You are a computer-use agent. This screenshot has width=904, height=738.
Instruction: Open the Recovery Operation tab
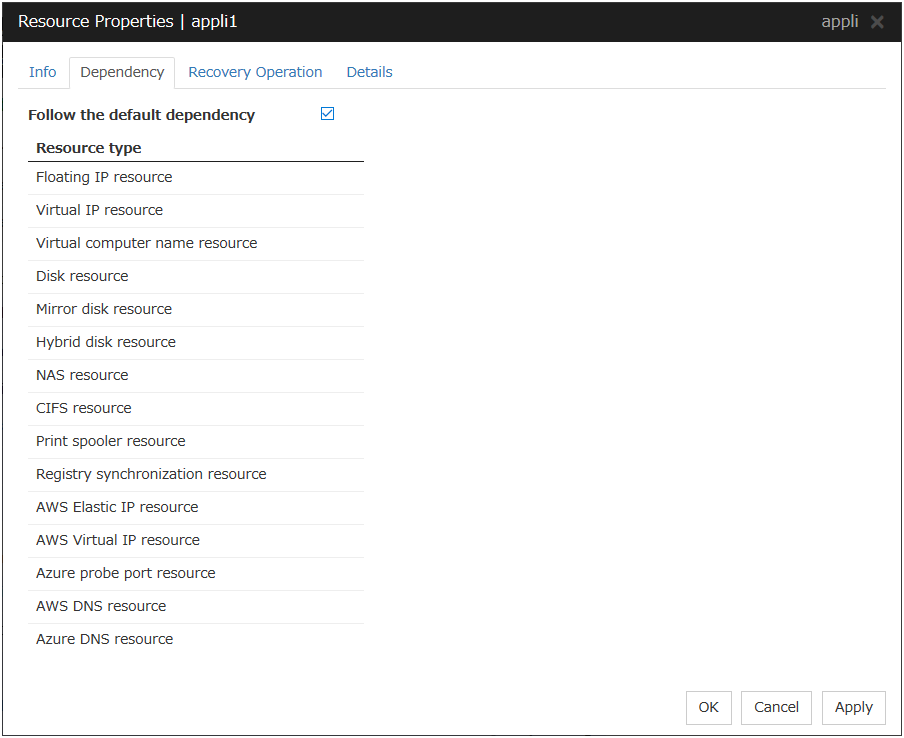coord(255,72)
